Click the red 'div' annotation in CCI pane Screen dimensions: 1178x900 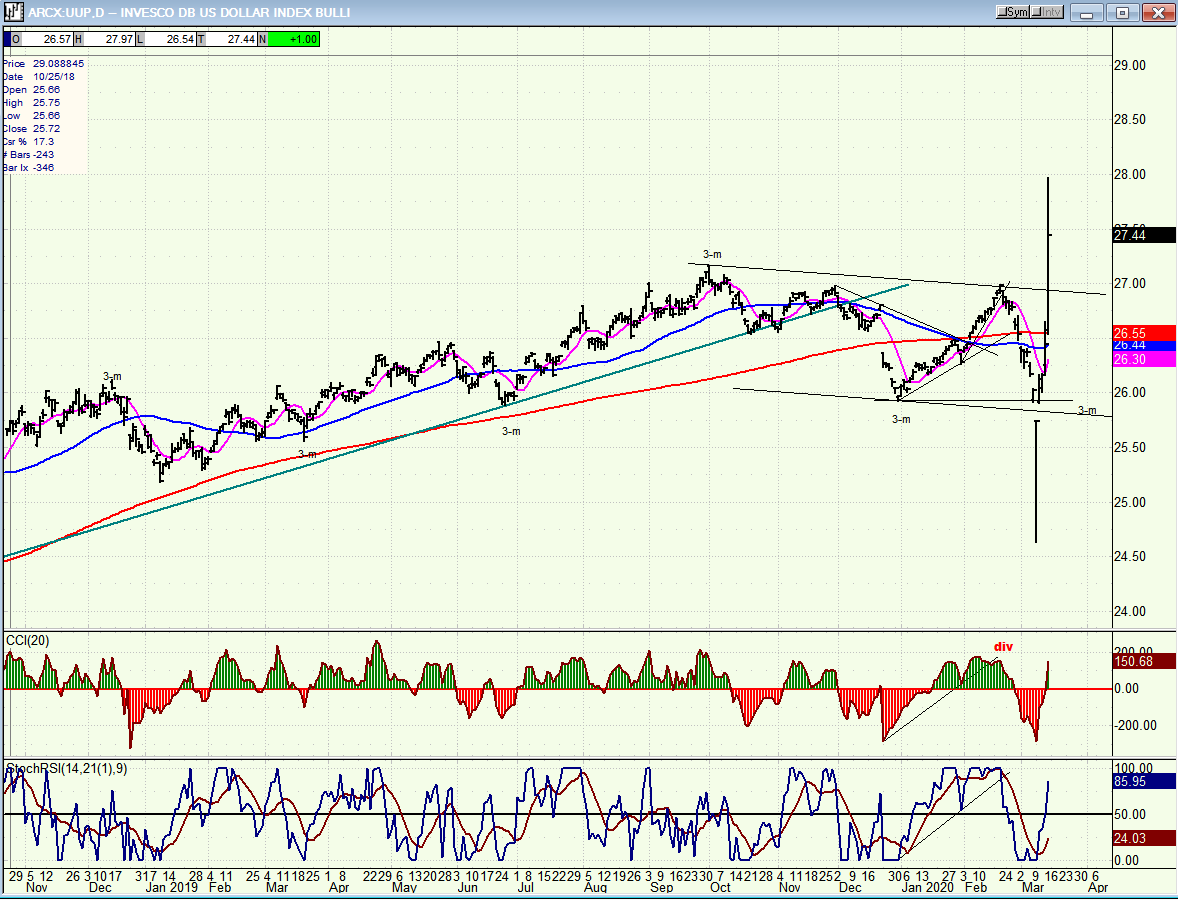click(x=1003, y=647)
